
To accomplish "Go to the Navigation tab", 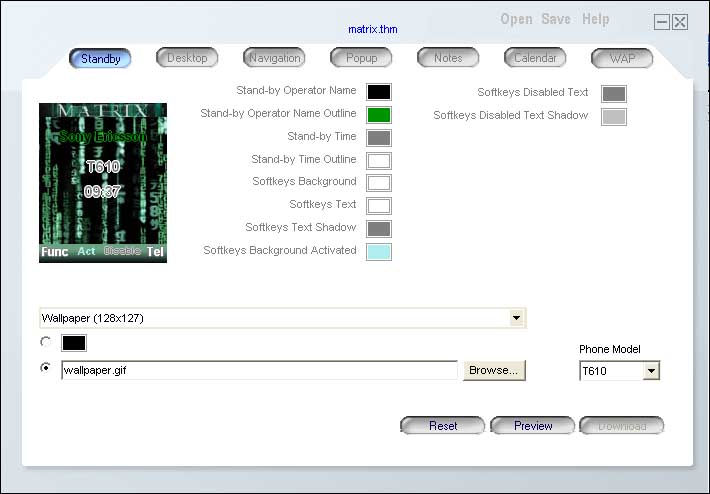I will click(x=274, y=58).
